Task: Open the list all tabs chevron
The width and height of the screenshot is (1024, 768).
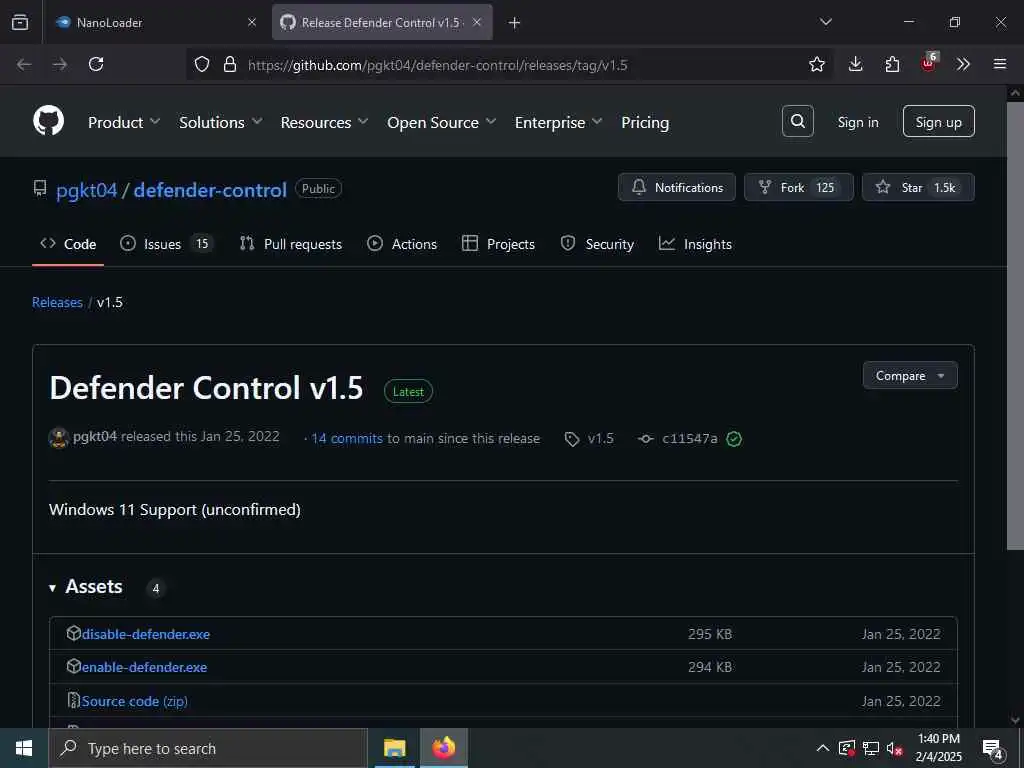Action: click(x=825, y=22)
